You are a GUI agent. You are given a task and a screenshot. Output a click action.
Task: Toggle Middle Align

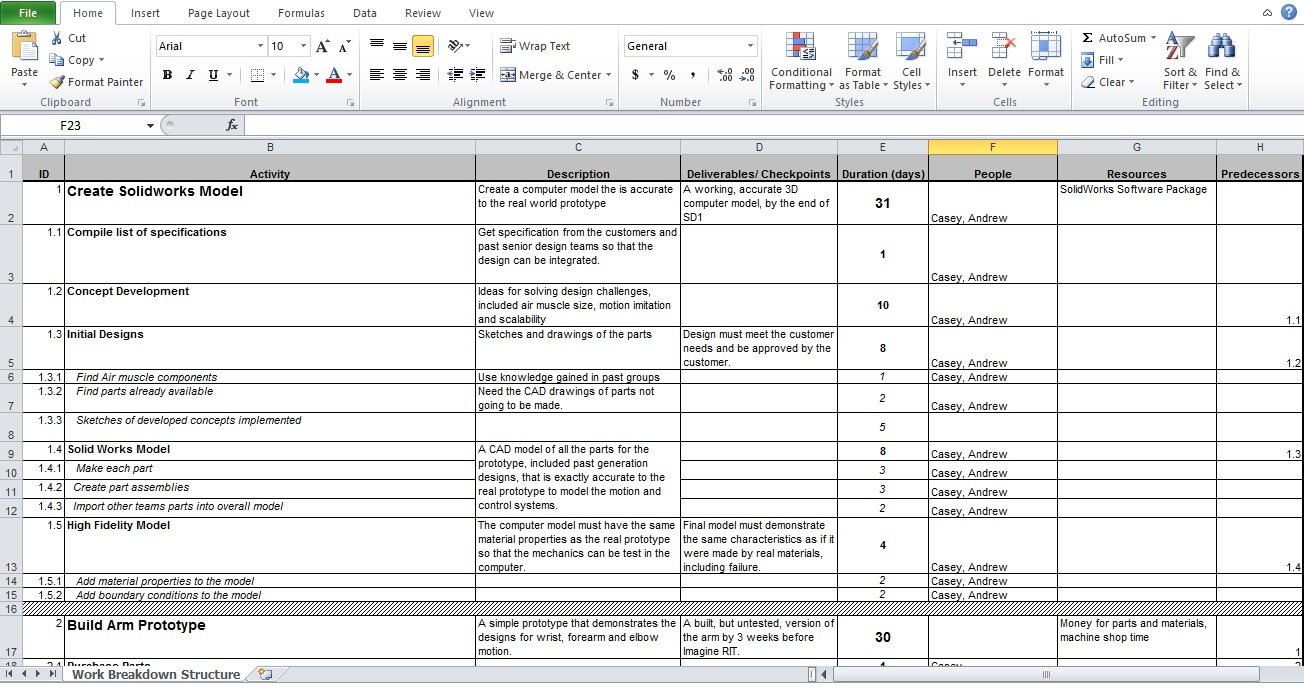(x=400, y=46)
